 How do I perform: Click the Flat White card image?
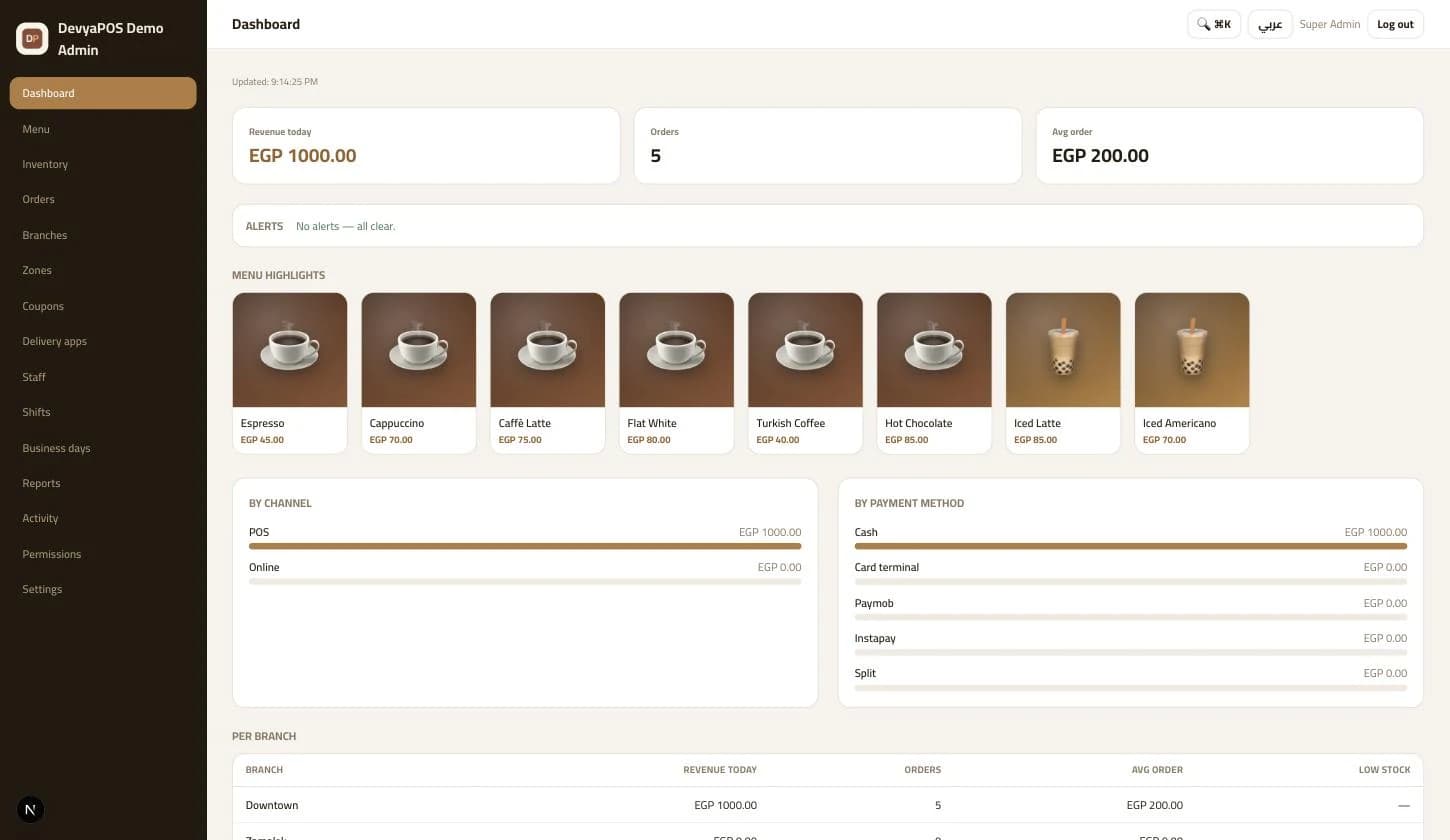677,350
